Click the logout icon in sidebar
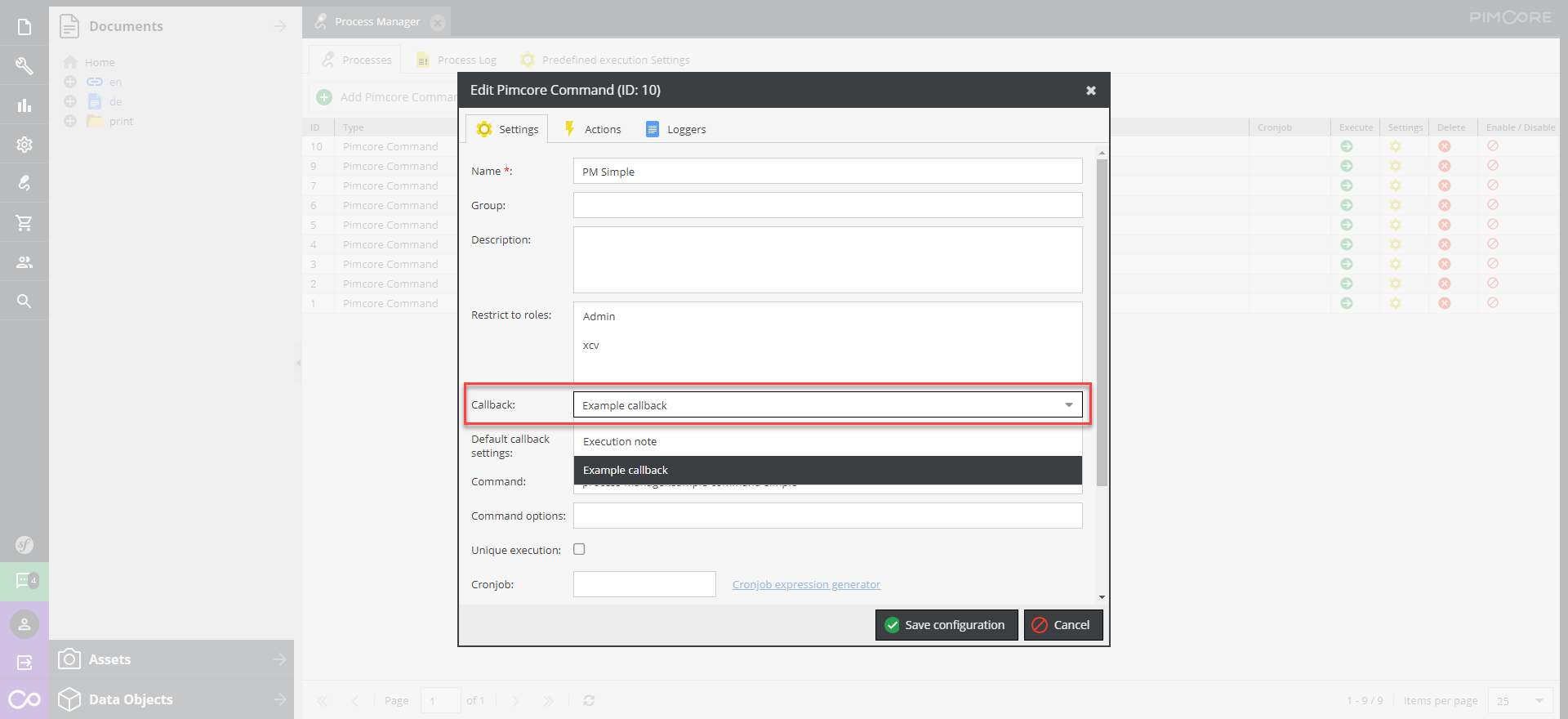 pyautogui.click(x=24, y=663)
